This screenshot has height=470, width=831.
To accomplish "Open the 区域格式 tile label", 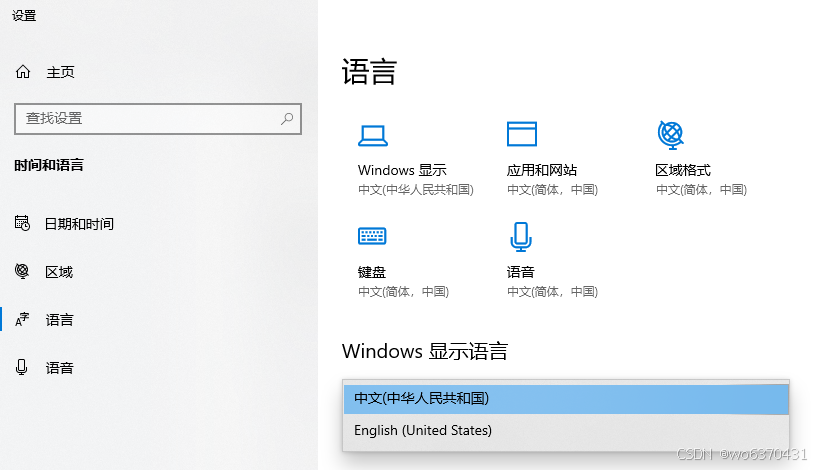I will (683, 170).
